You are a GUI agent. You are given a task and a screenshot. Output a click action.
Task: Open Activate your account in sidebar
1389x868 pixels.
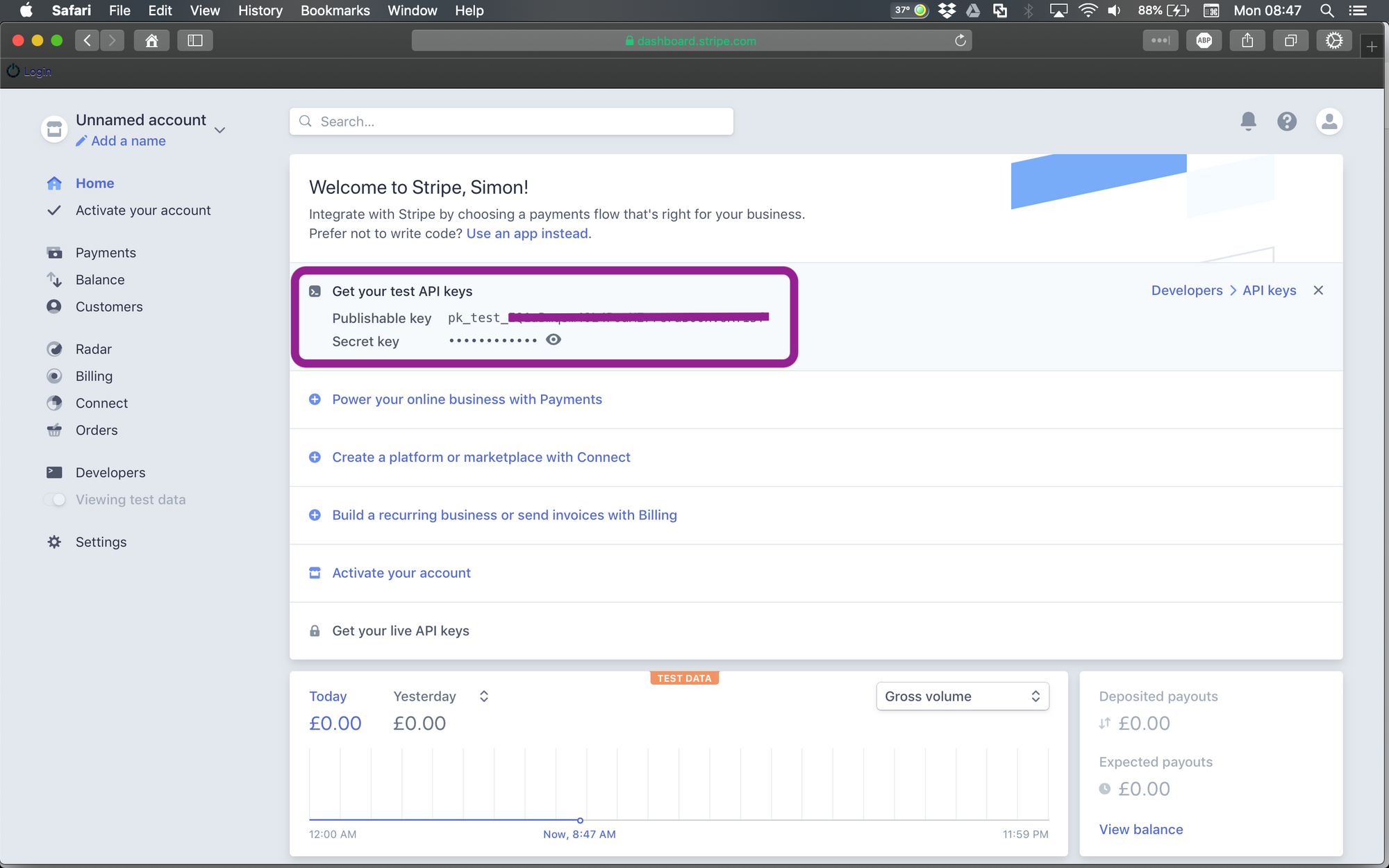pos(143,210)
